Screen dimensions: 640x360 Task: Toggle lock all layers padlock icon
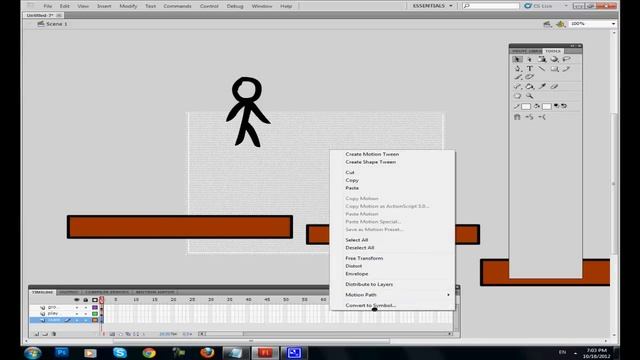85,300
